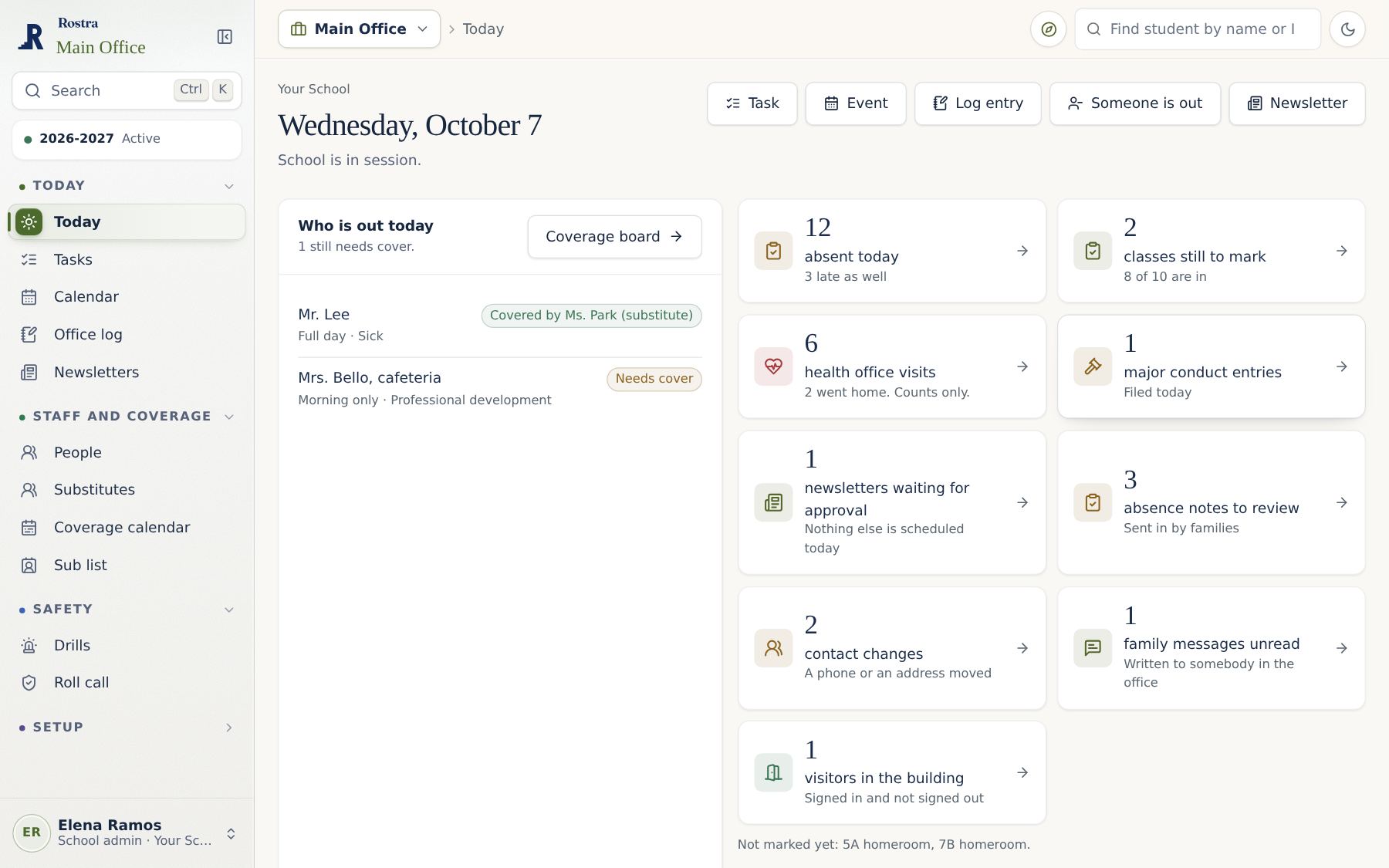Open the Main Office dropdown
This screenshot has height=868, width=1389.
(359, 29)
